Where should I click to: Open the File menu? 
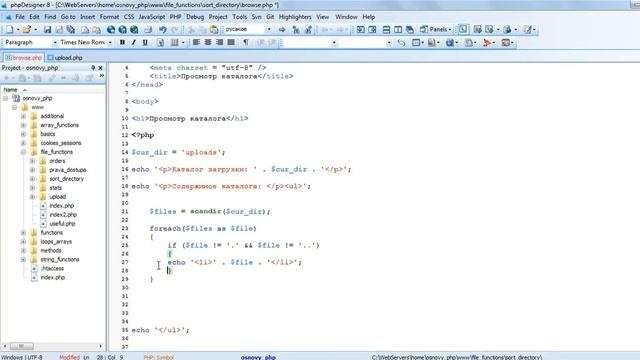point(20,17)
